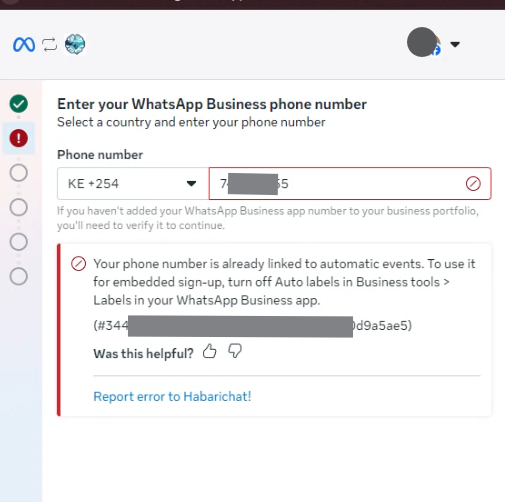Image resolution: width=505 pixels, height=502 pixels.
Task: Click into the phone number input field
Action: [x=350, y=183]
